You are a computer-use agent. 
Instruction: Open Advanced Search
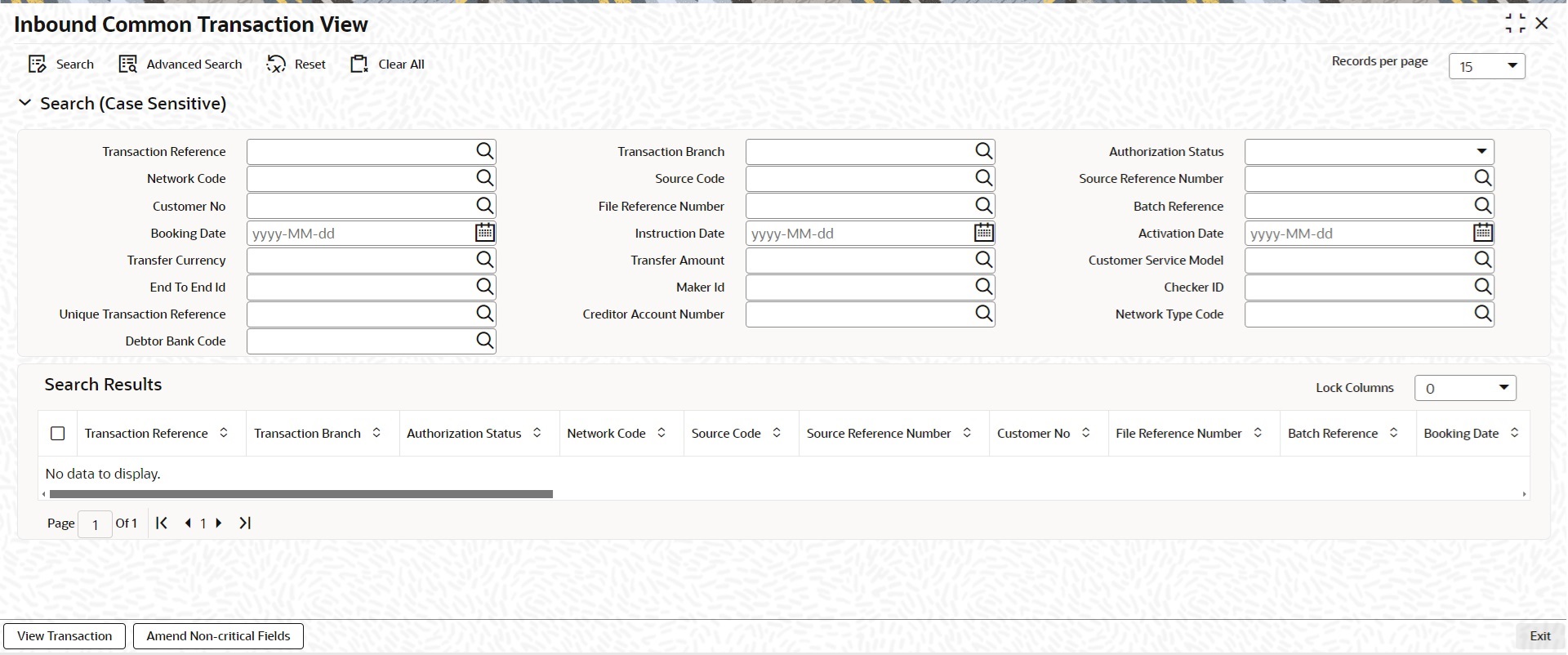click(180, 65)
